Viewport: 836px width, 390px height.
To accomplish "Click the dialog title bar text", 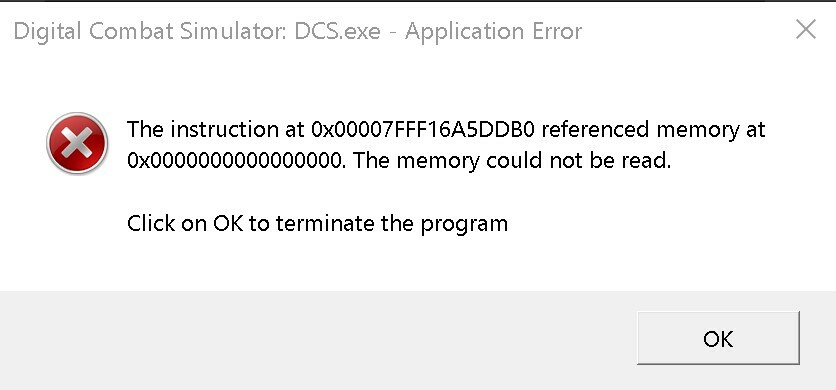I will tap(298, 31).
